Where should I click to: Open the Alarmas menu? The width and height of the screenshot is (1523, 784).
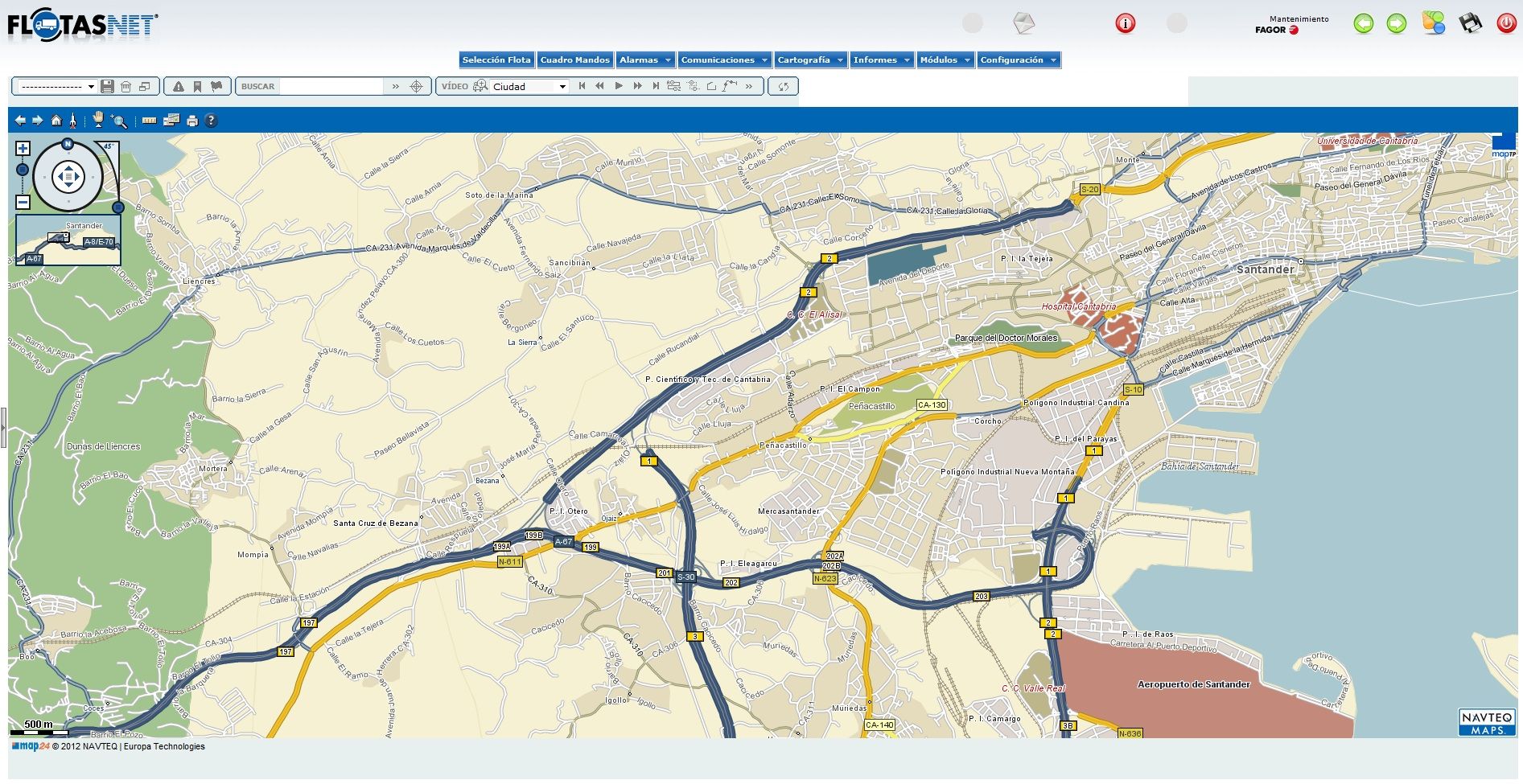point(645,60)
